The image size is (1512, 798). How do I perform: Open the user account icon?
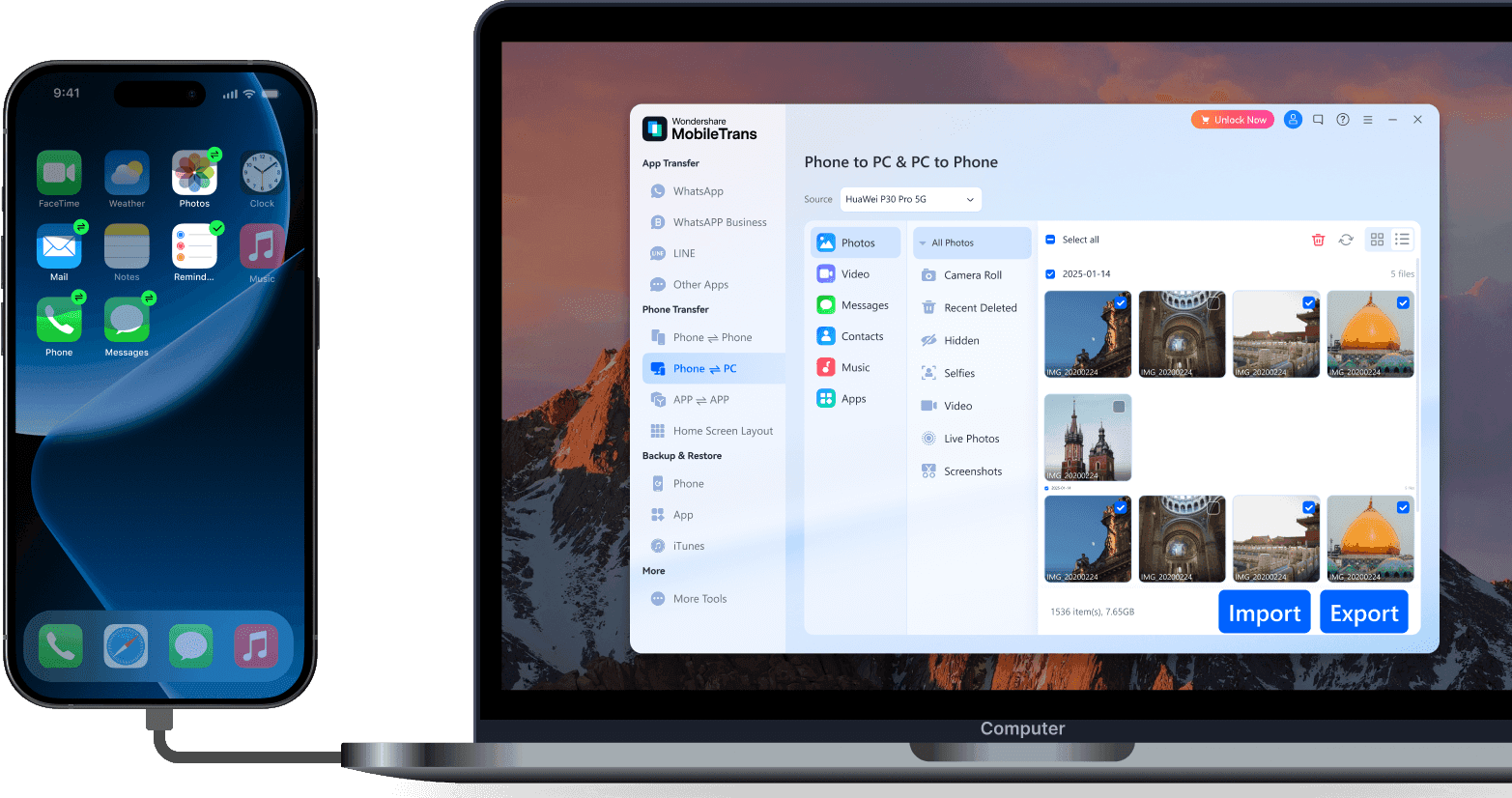pyautogui.click(x=1293, y=120)
